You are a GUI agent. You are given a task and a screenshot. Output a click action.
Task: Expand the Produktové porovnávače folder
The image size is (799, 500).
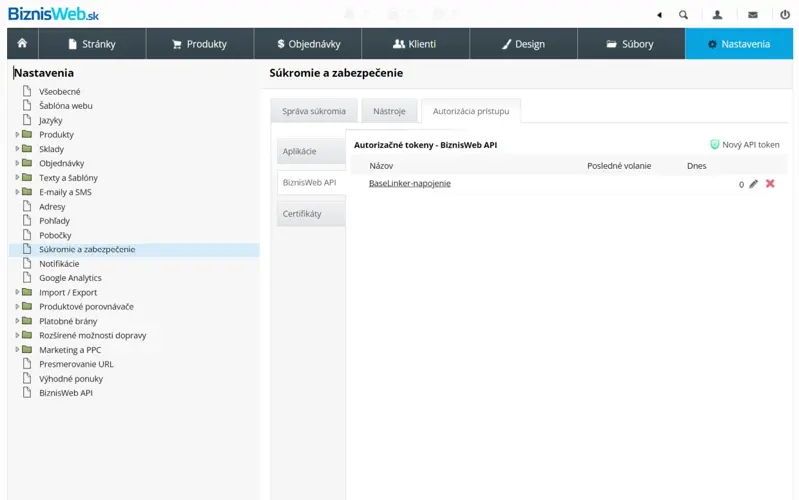tap(17, 306)
